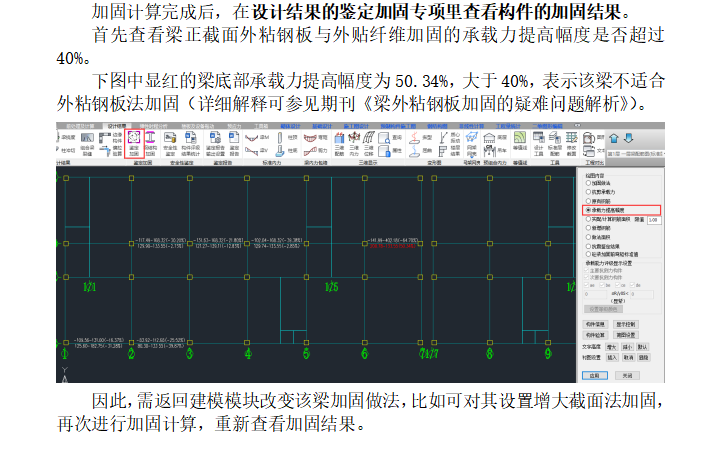Show beam shear 梁V standard force
This screenshot has height=450, width=701.
tap(256, 151)
